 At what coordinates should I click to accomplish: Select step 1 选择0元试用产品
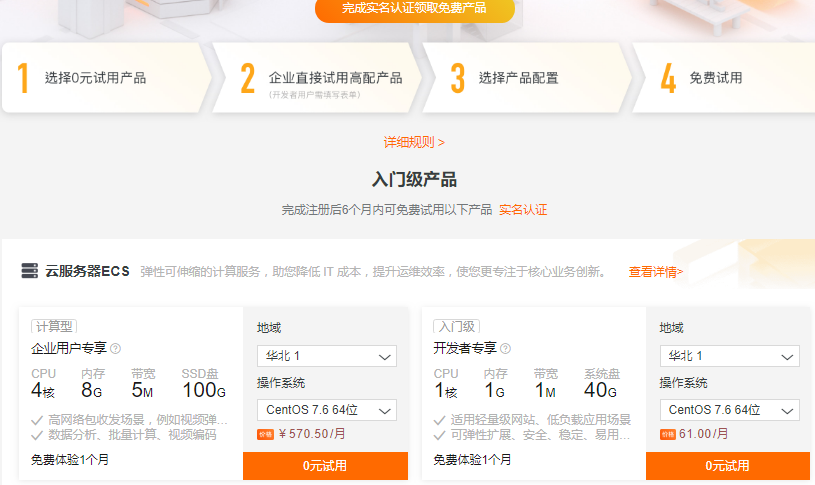coord(107,78)
